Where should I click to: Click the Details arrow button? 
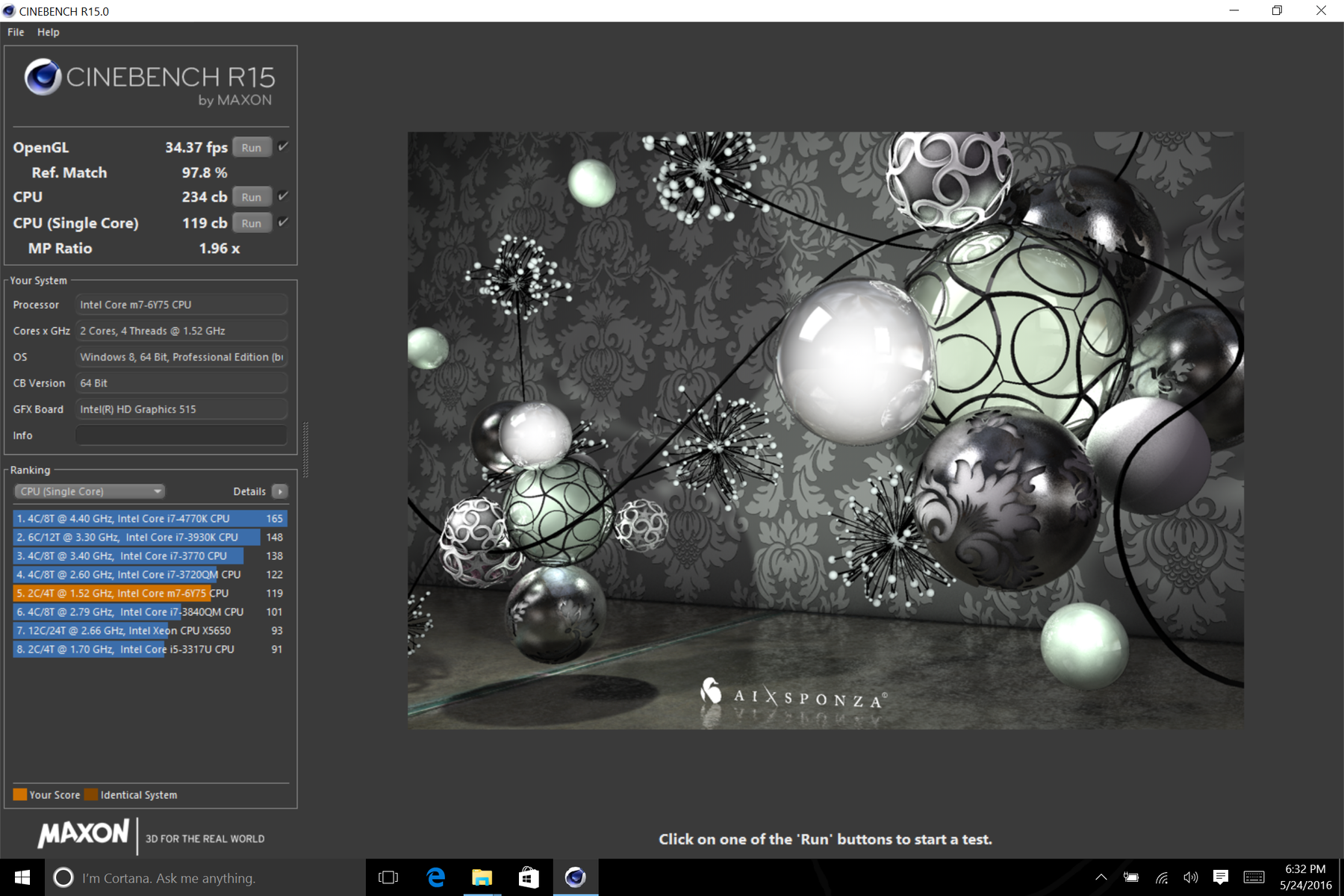click(x=280, y=491)
